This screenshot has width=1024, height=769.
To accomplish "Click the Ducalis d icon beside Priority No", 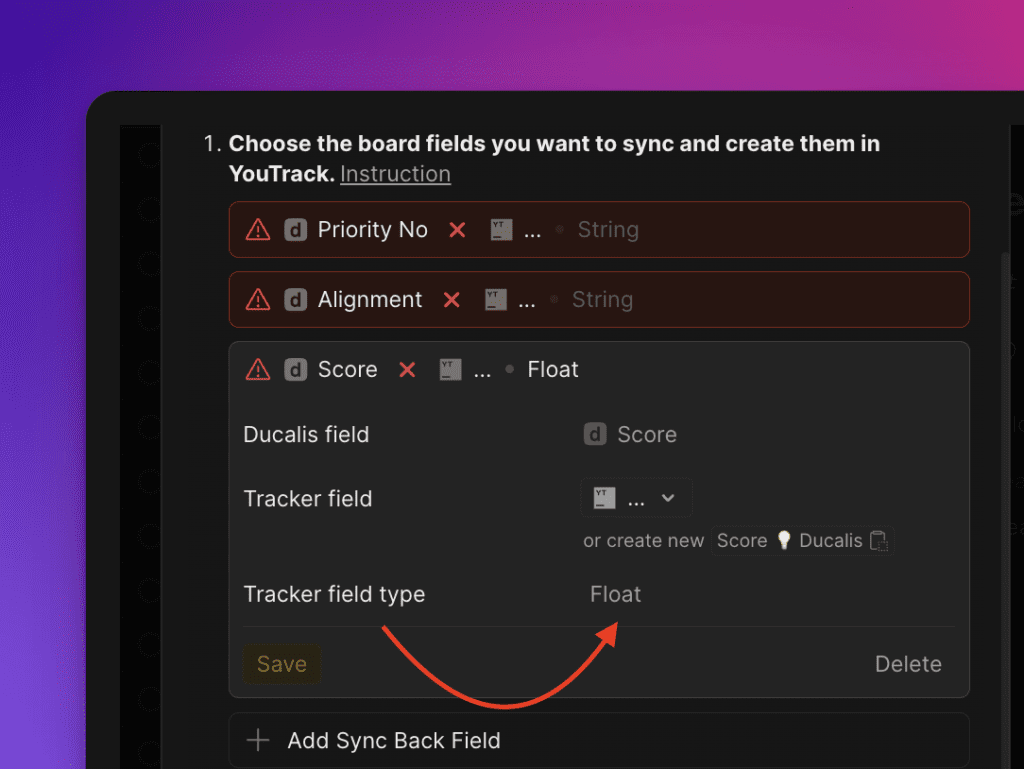I will point(295,230).
